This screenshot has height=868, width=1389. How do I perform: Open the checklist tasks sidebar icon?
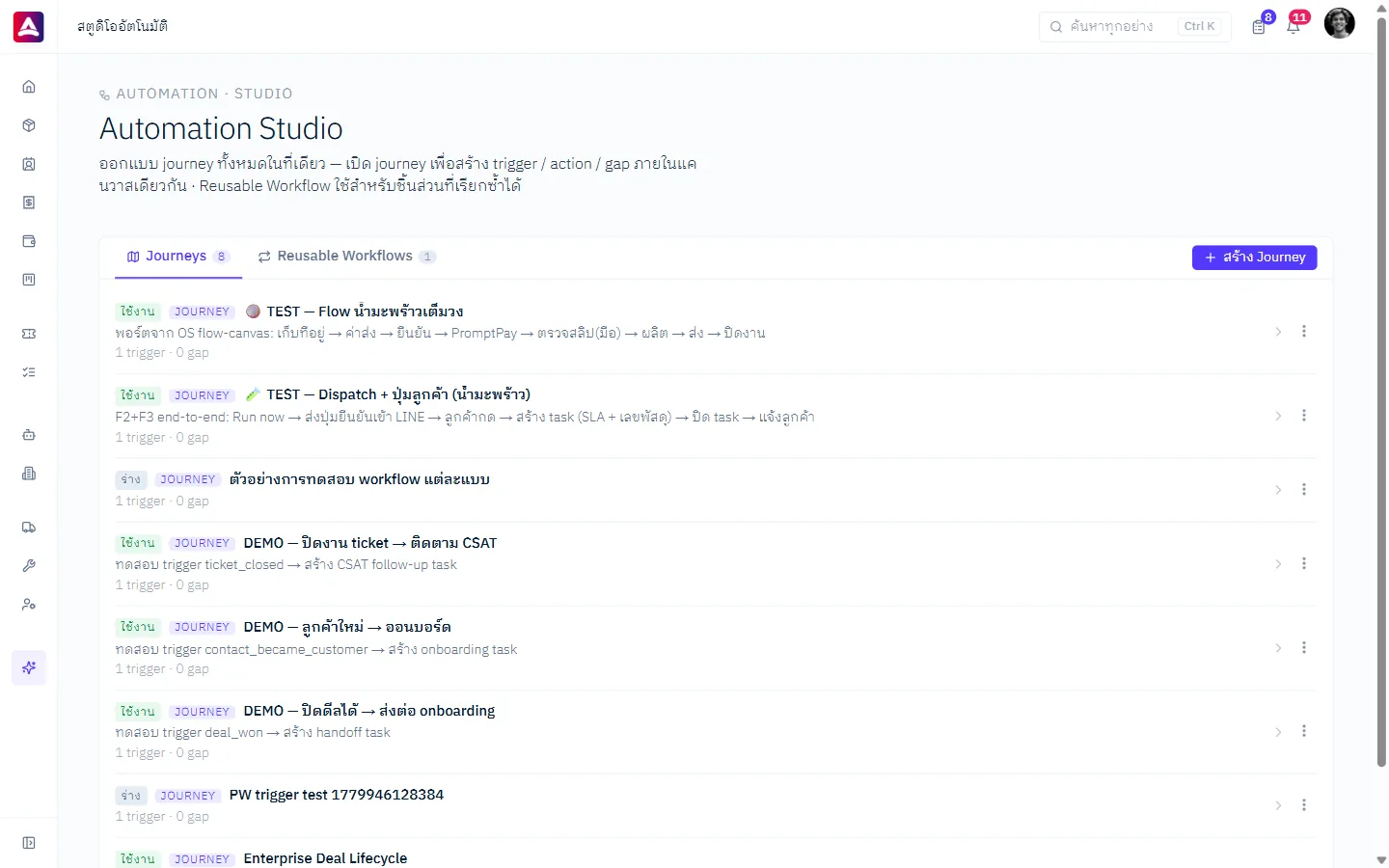(x=29, y=372)
